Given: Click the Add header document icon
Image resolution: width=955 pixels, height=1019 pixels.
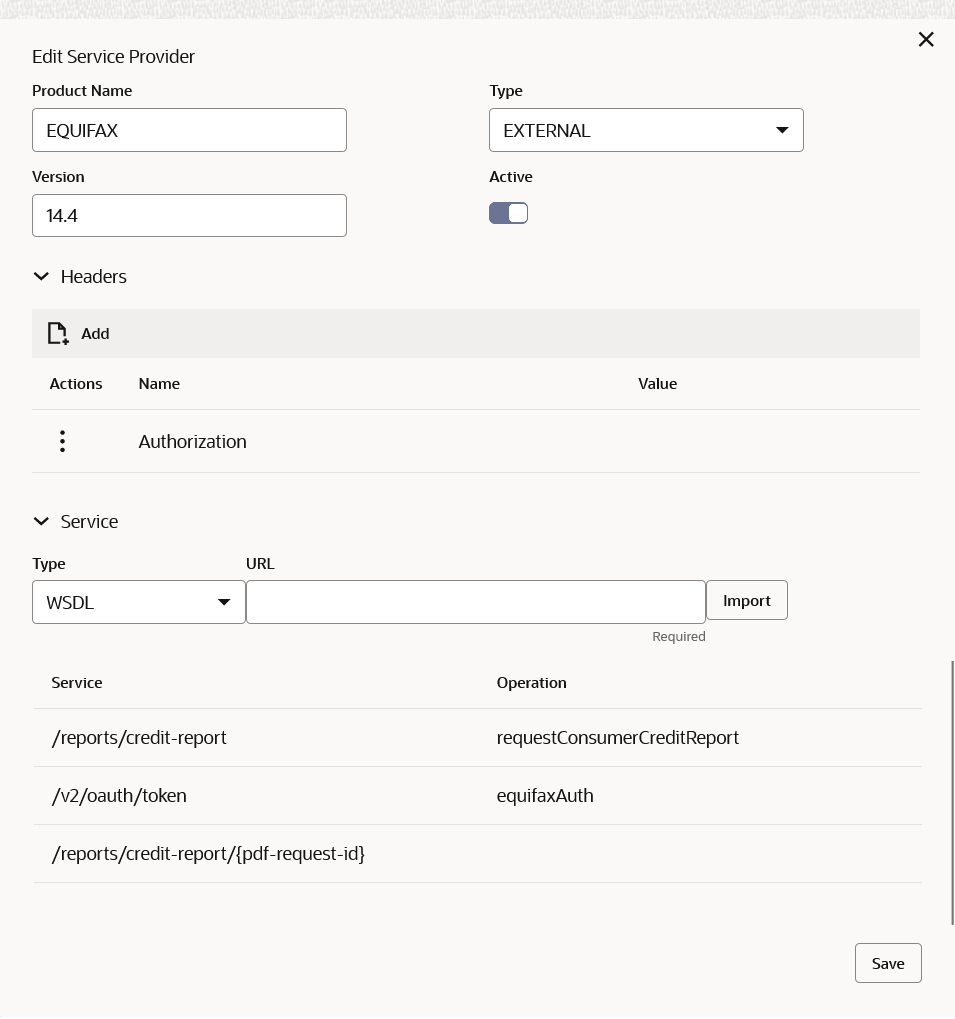Looking at the screenshot, I should (x=58, y=334).
